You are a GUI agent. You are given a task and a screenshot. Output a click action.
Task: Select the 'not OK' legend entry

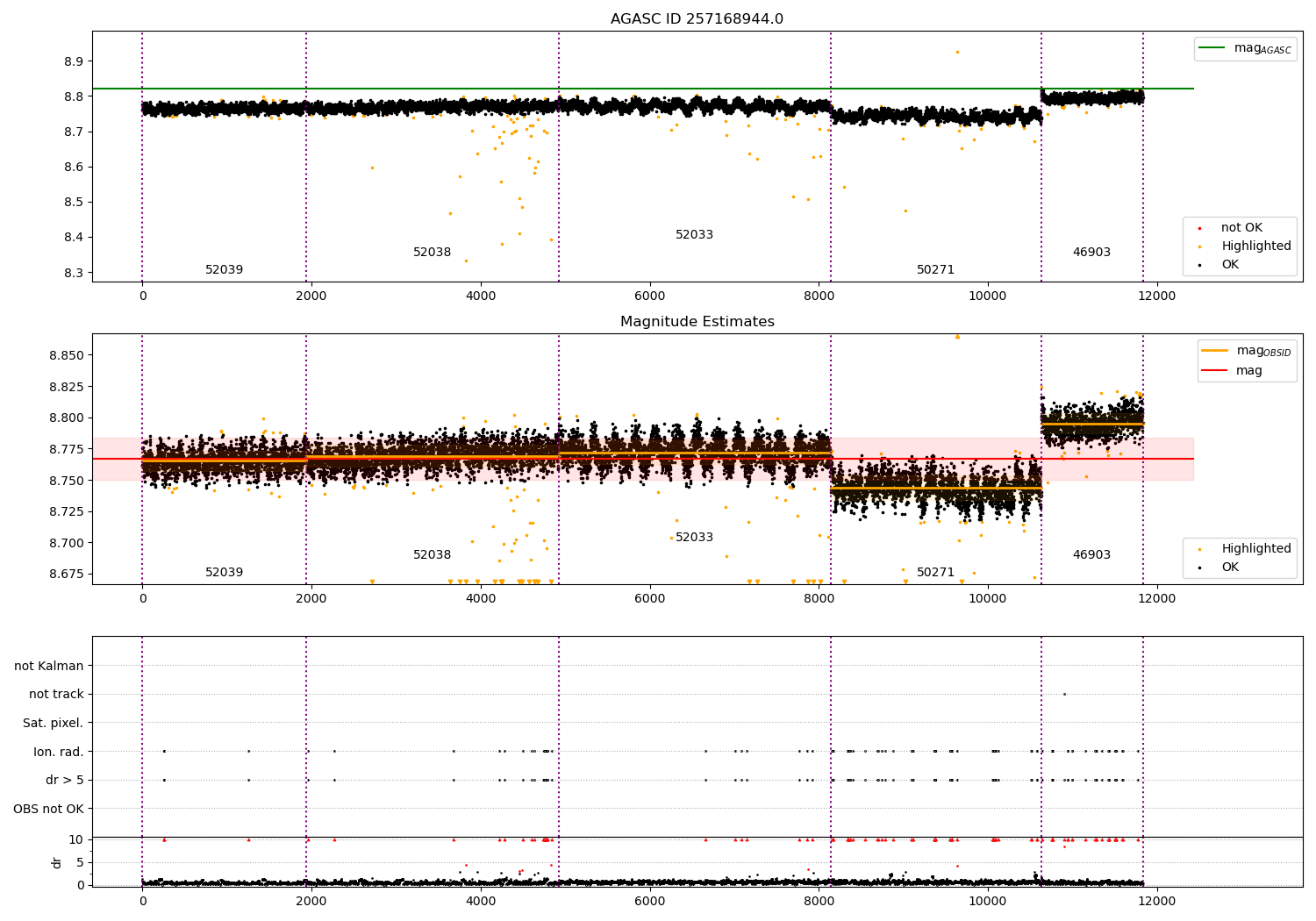click(x=1241, y=228)
